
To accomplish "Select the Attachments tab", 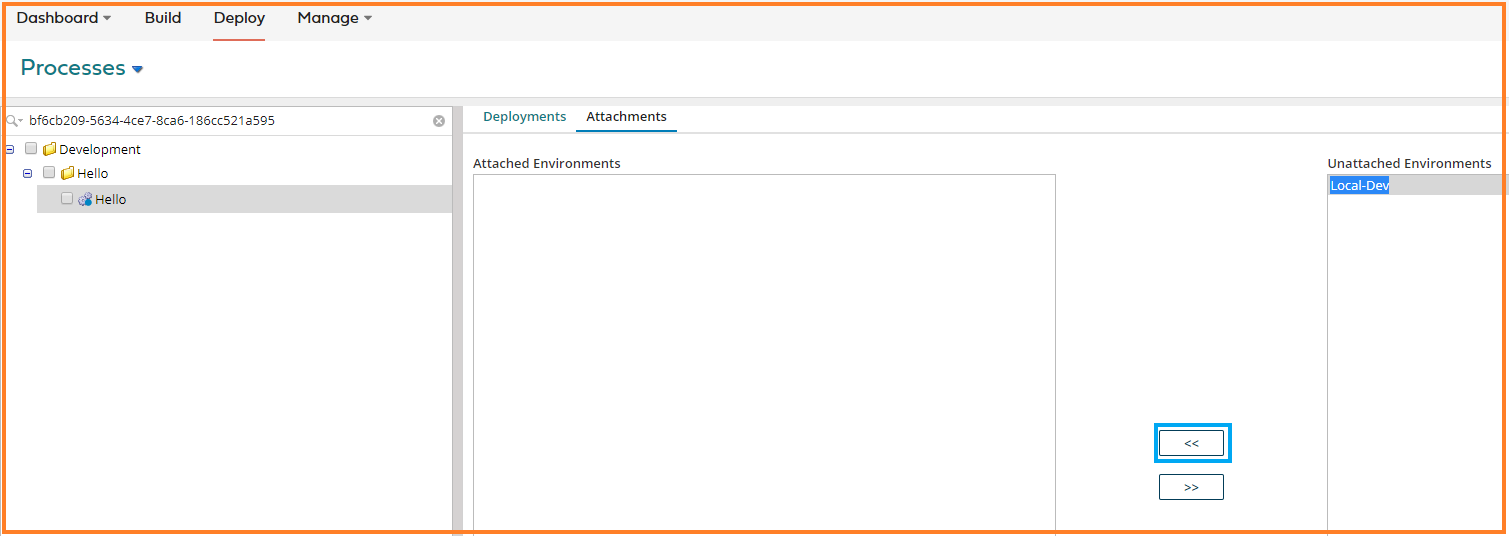I will tap(626, 117).
